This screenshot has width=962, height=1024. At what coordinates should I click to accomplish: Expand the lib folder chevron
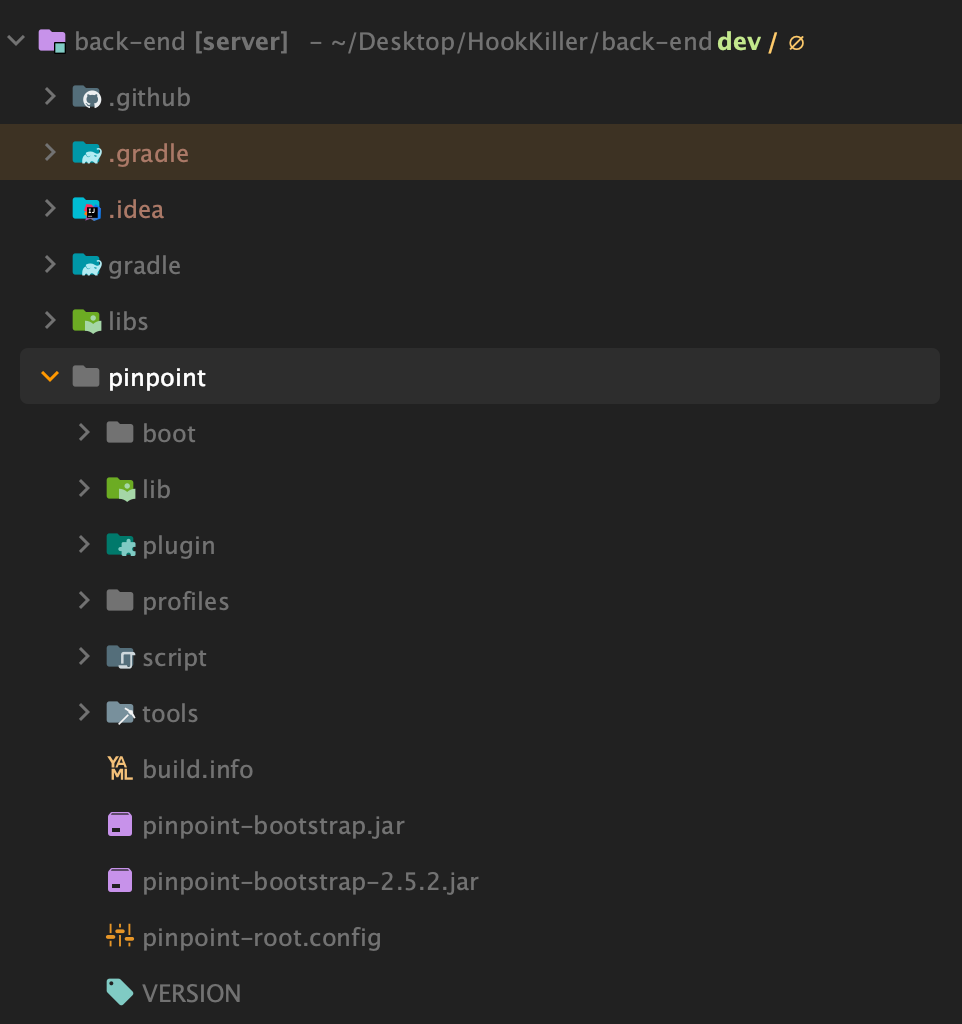[84, 488]
